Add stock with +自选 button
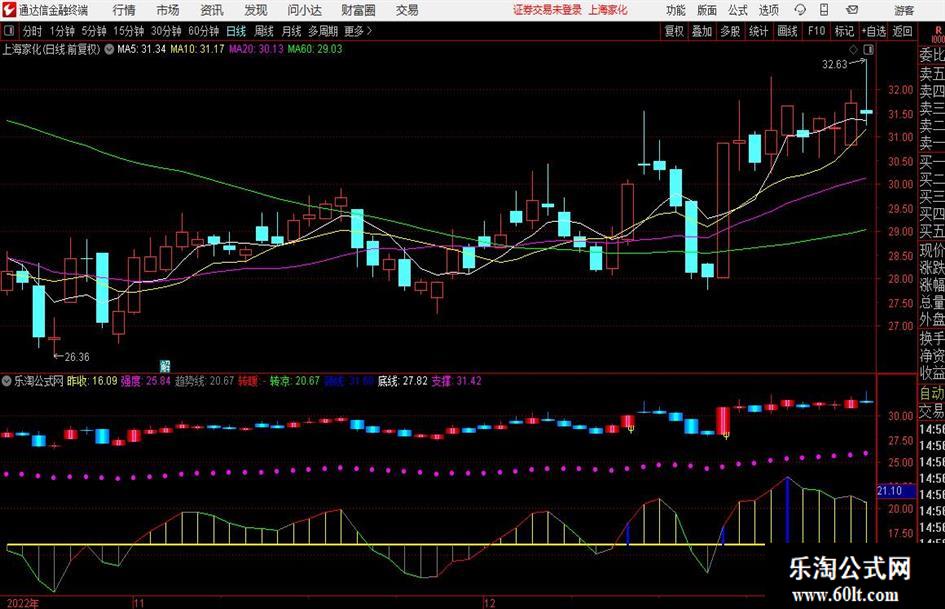Viewport: 945px width, 609px height. (874, 31)
